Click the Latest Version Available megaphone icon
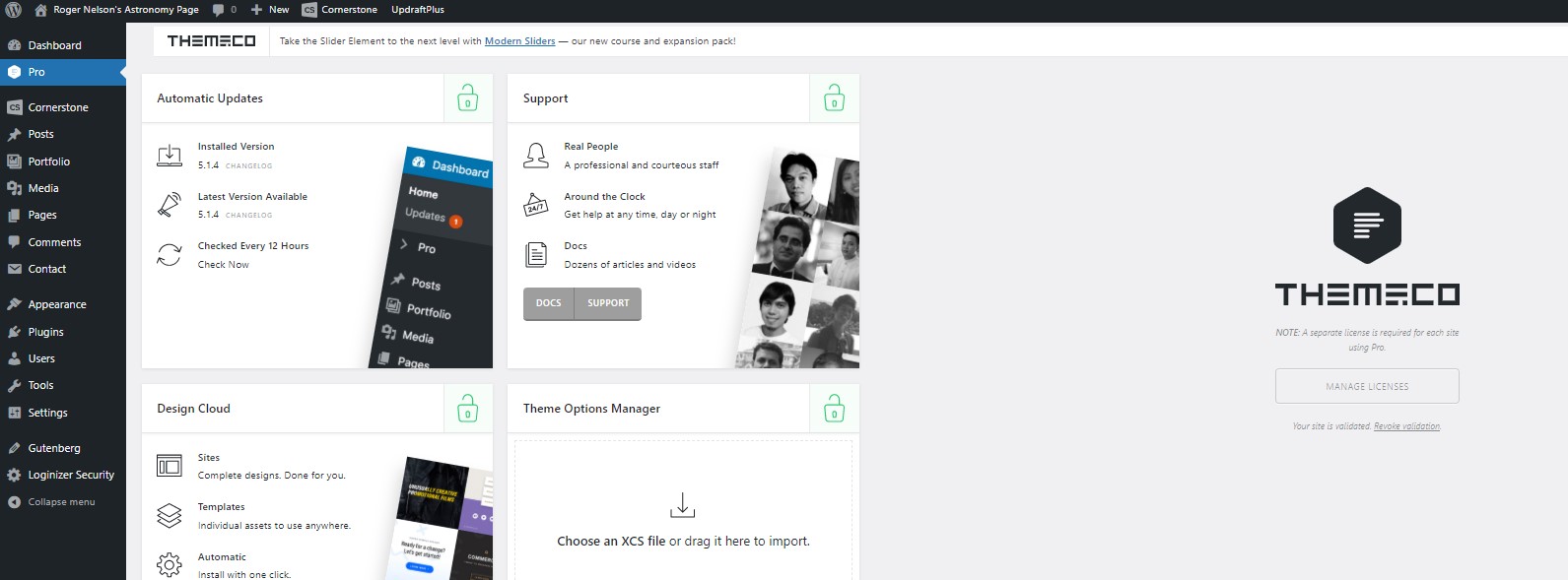 click(x=170, y=205)
